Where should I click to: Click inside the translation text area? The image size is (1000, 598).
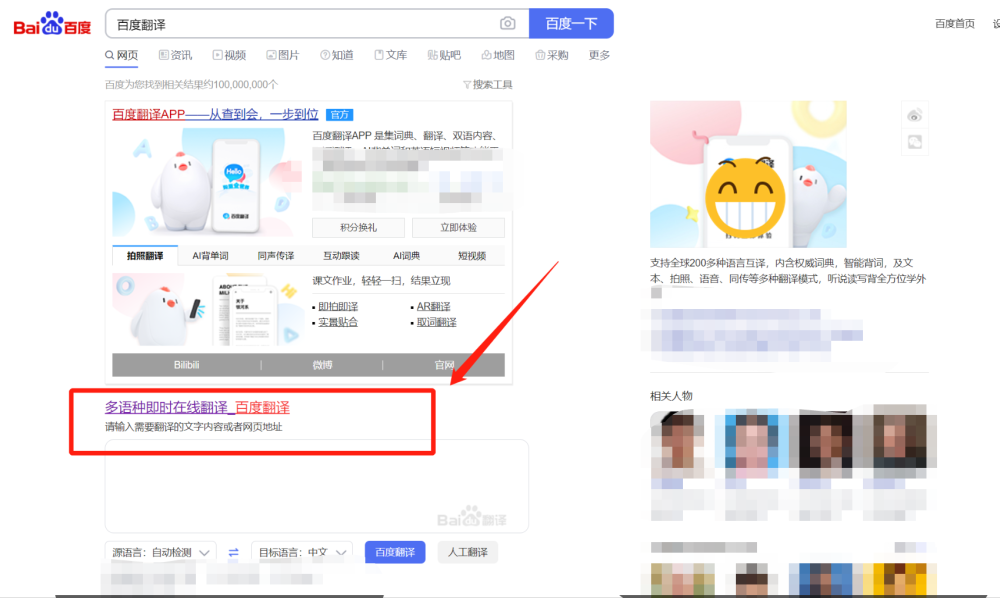(316, 486)
